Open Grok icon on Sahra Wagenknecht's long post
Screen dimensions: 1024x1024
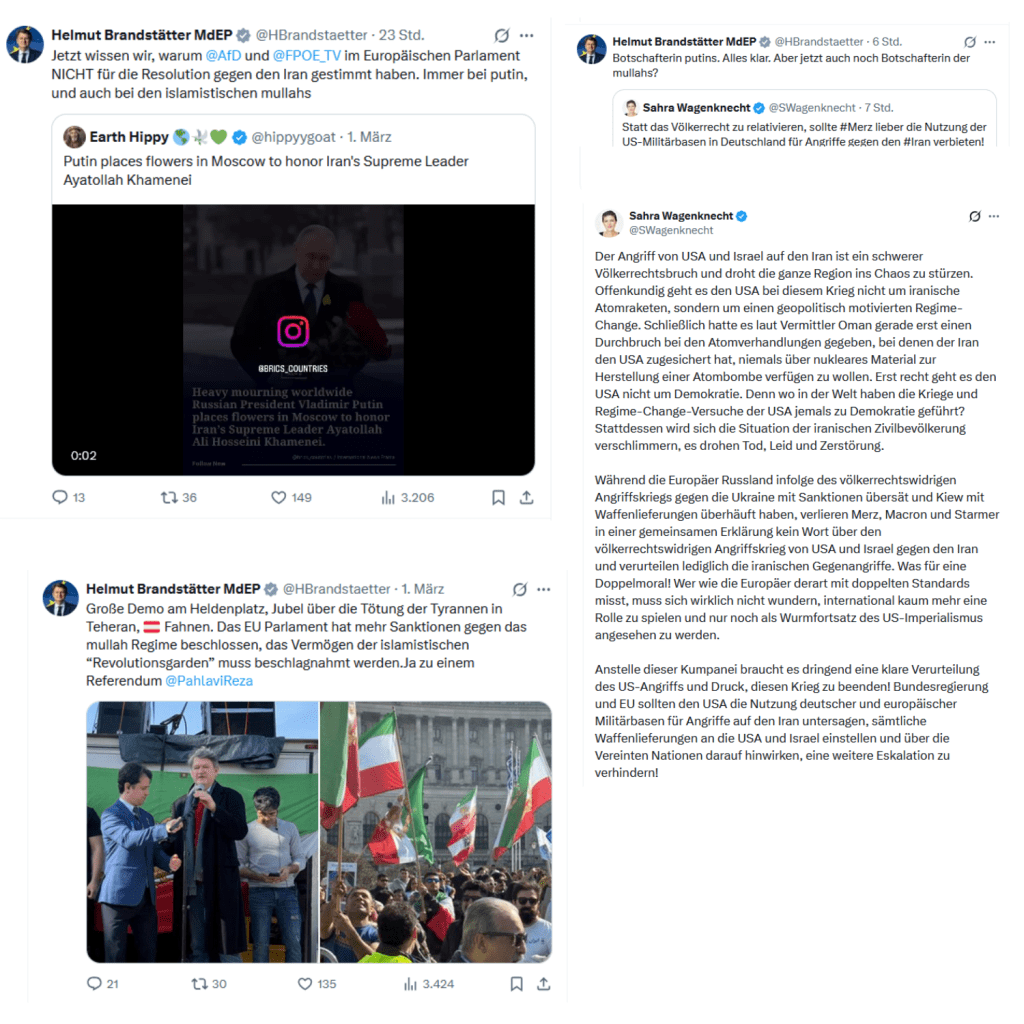pyautogui.click(x=974, y=216)
